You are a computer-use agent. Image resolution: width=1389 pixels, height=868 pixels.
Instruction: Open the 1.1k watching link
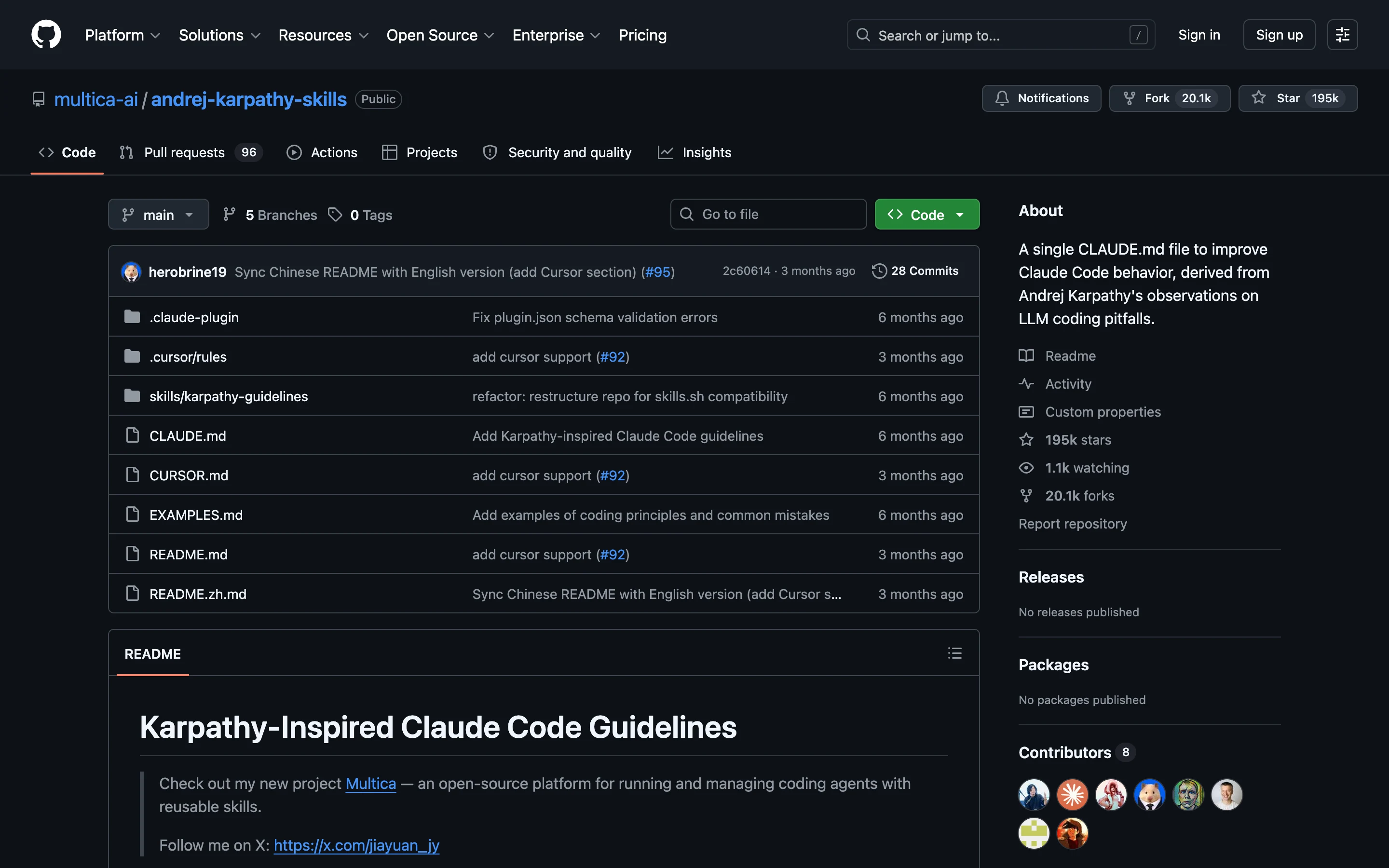(1074, 468)
